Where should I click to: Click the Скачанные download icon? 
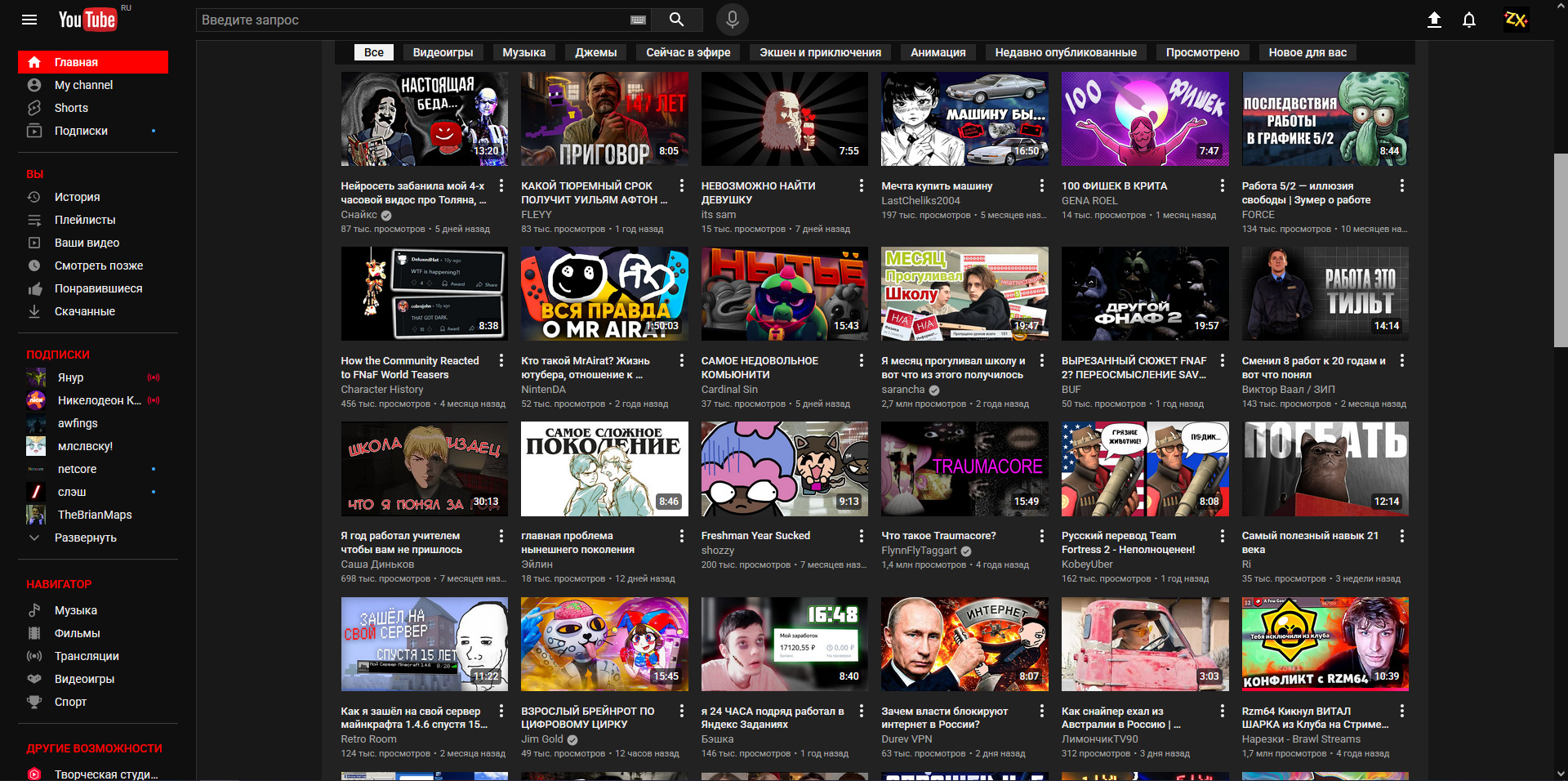34,311
